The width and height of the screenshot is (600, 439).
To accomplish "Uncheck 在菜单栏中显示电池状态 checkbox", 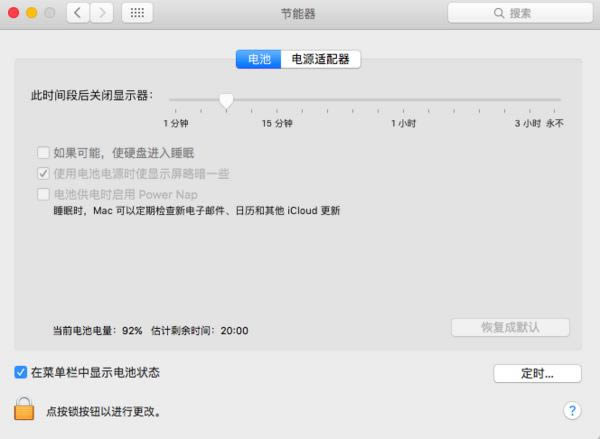I will click(21, 372).
